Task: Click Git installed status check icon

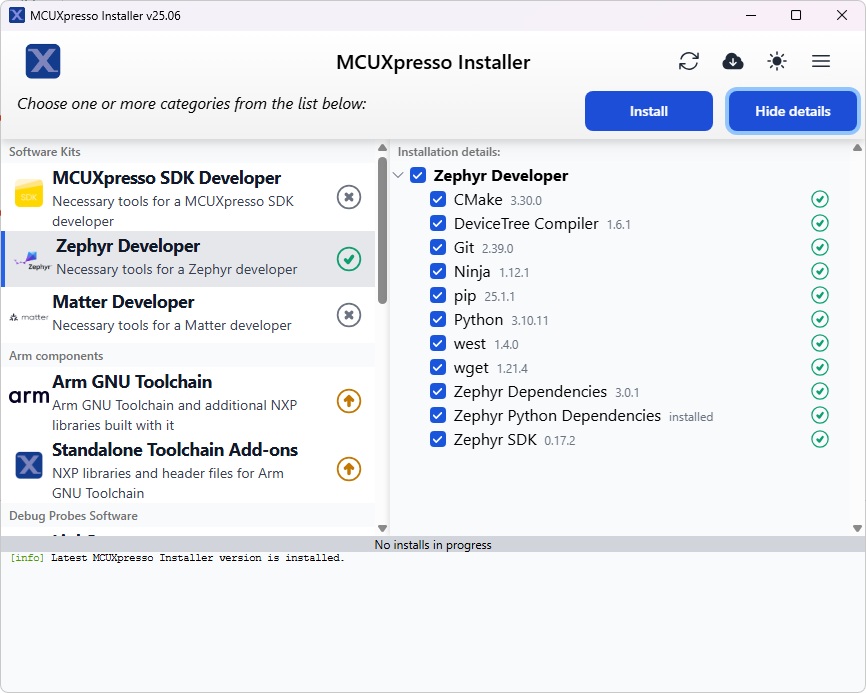Action: pyautogui.click(x=820, y=247)
